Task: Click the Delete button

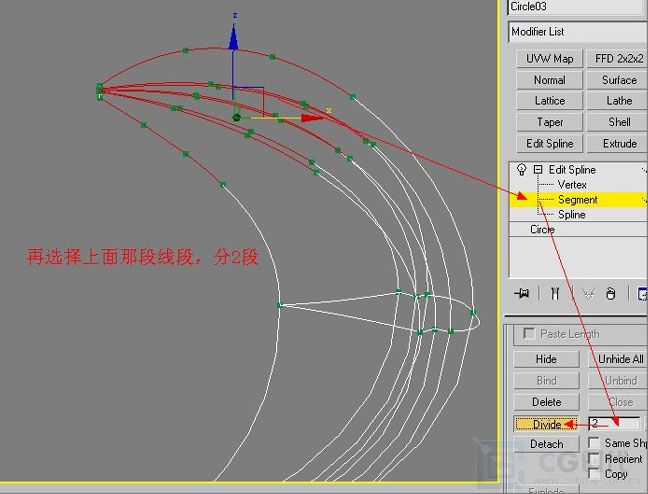Action: (546, 402)
